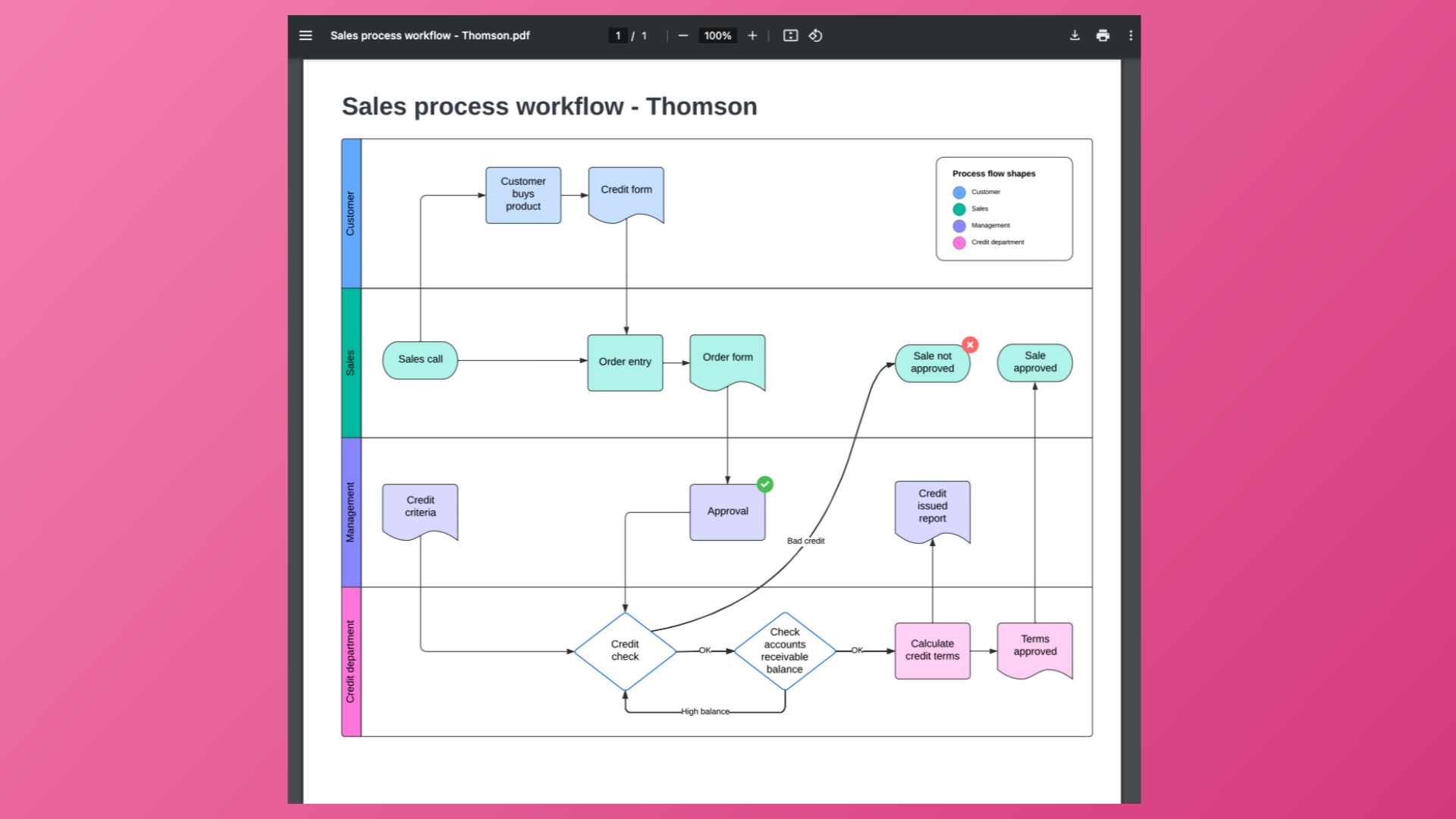Select the Credit criteria document shape
Viewport: 1456px width, 819px height.
420,512
